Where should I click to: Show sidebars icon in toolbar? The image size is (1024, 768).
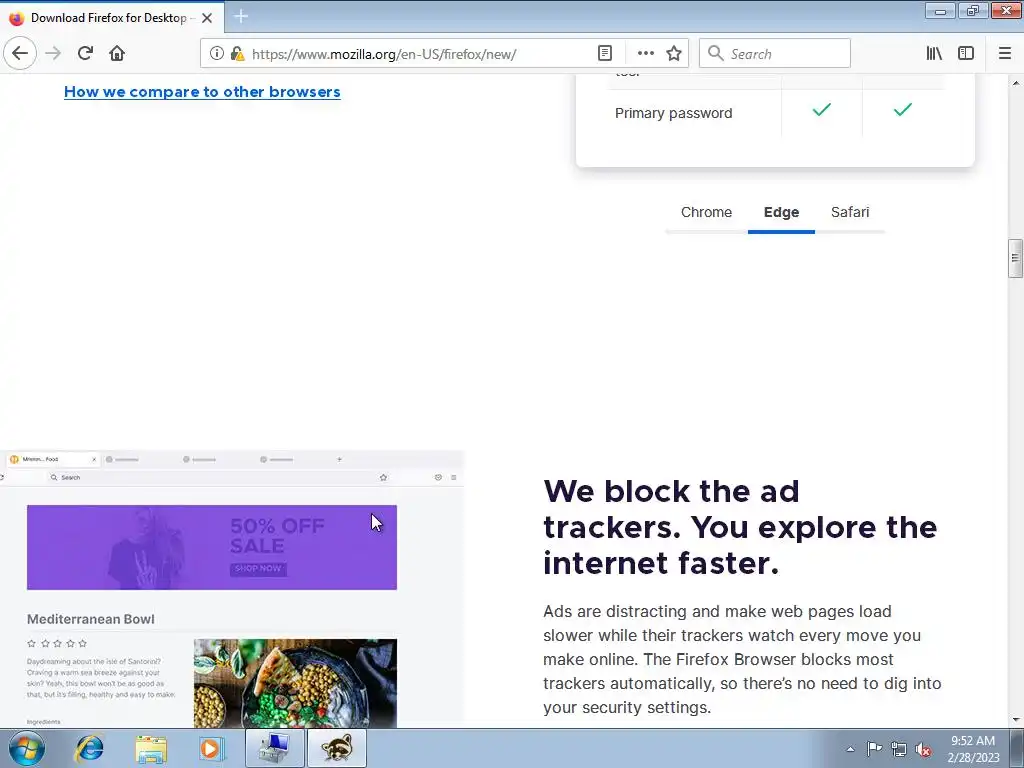pyautogui.click(x=966, y=53)
